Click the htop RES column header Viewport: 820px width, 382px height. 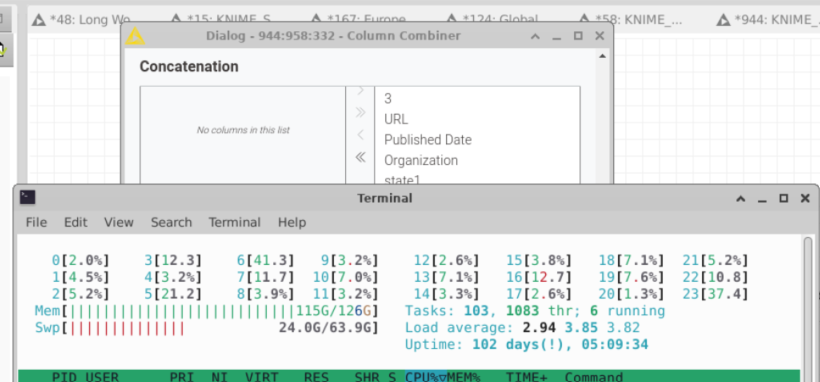(316, 377)
